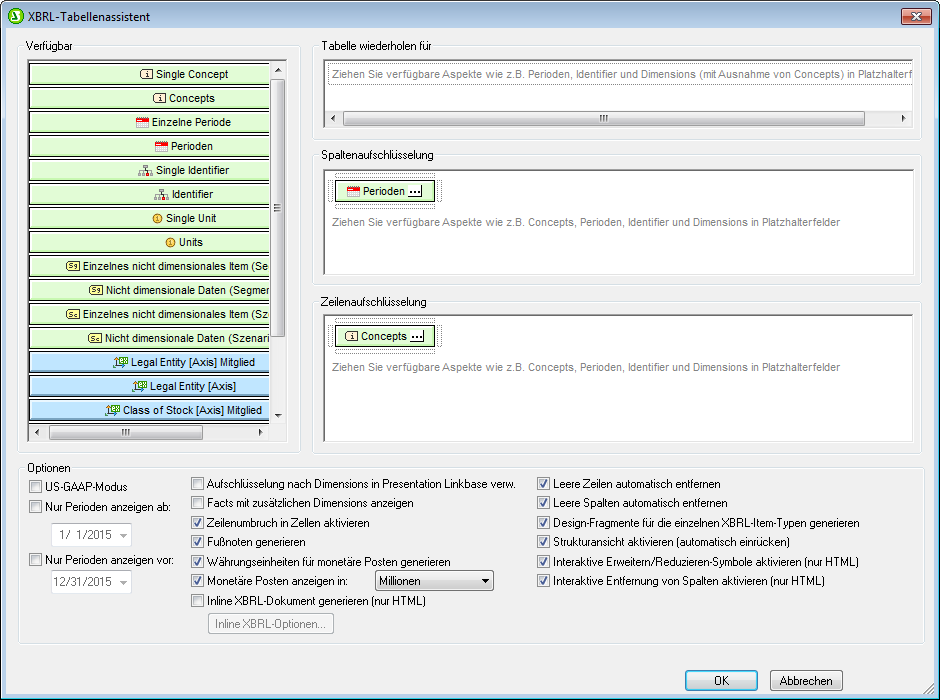The width and height of the screenshot is (940, 700).
Task: Open the 12/31/2015 date picker dropdown
Action: pos(123,583)
